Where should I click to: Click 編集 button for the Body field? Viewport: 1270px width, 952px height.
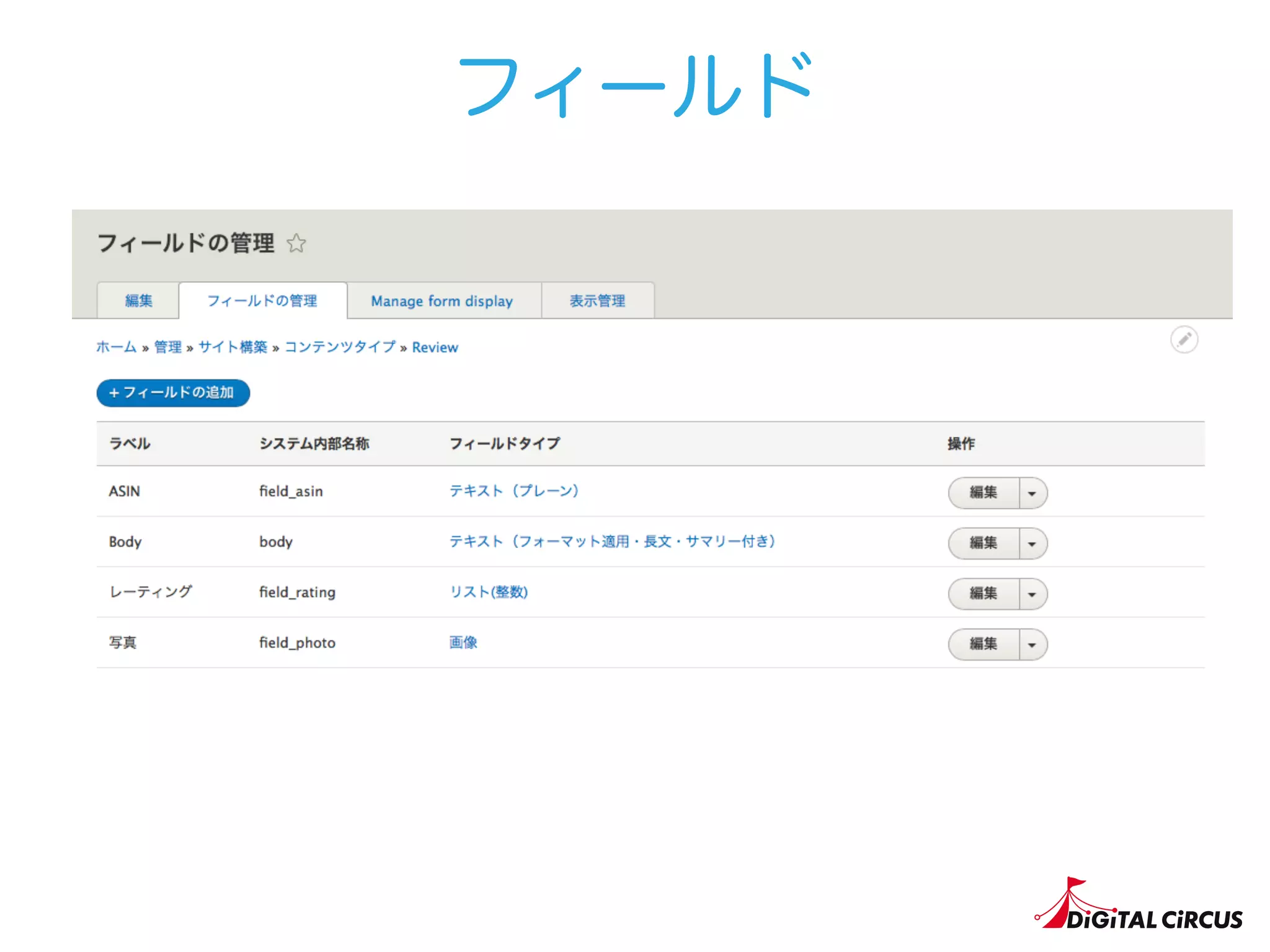click(x=984, y=544)
